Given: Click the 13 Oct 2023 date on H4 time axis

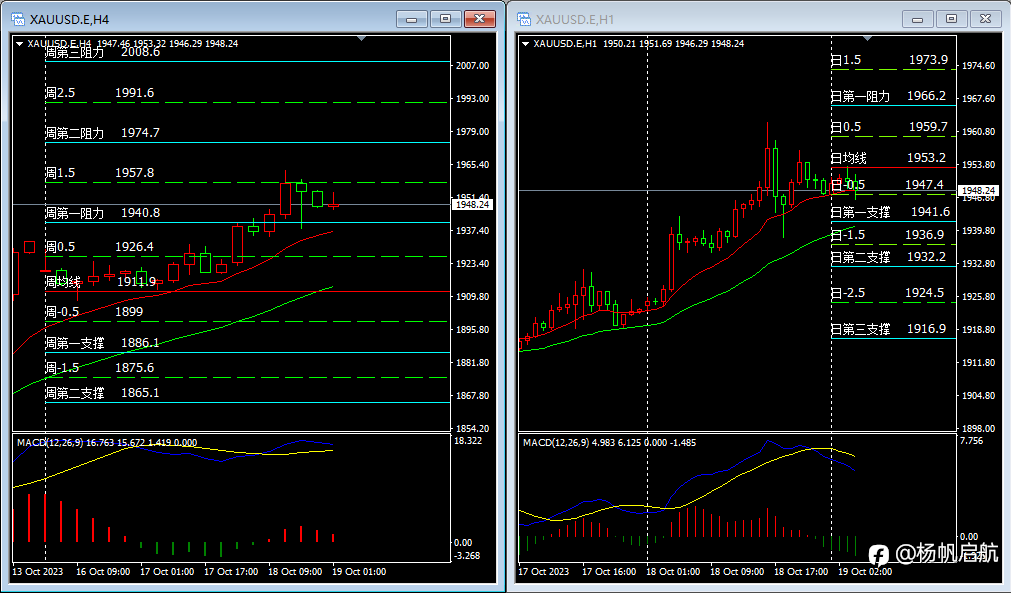Looking at the screenshot, I should (x=38, y=572).
